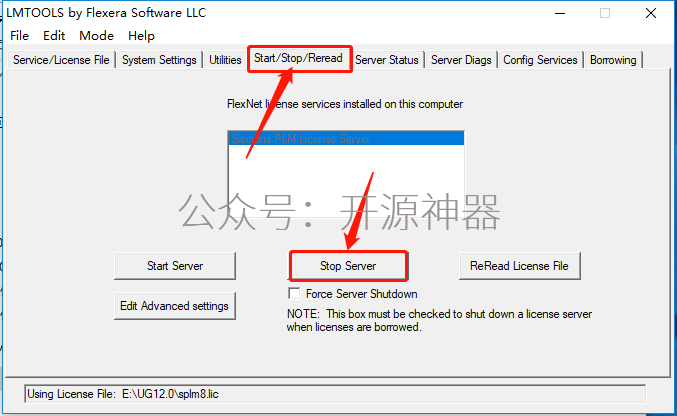
Task: Switch to Service/License File tab
Action: [61, 60]
